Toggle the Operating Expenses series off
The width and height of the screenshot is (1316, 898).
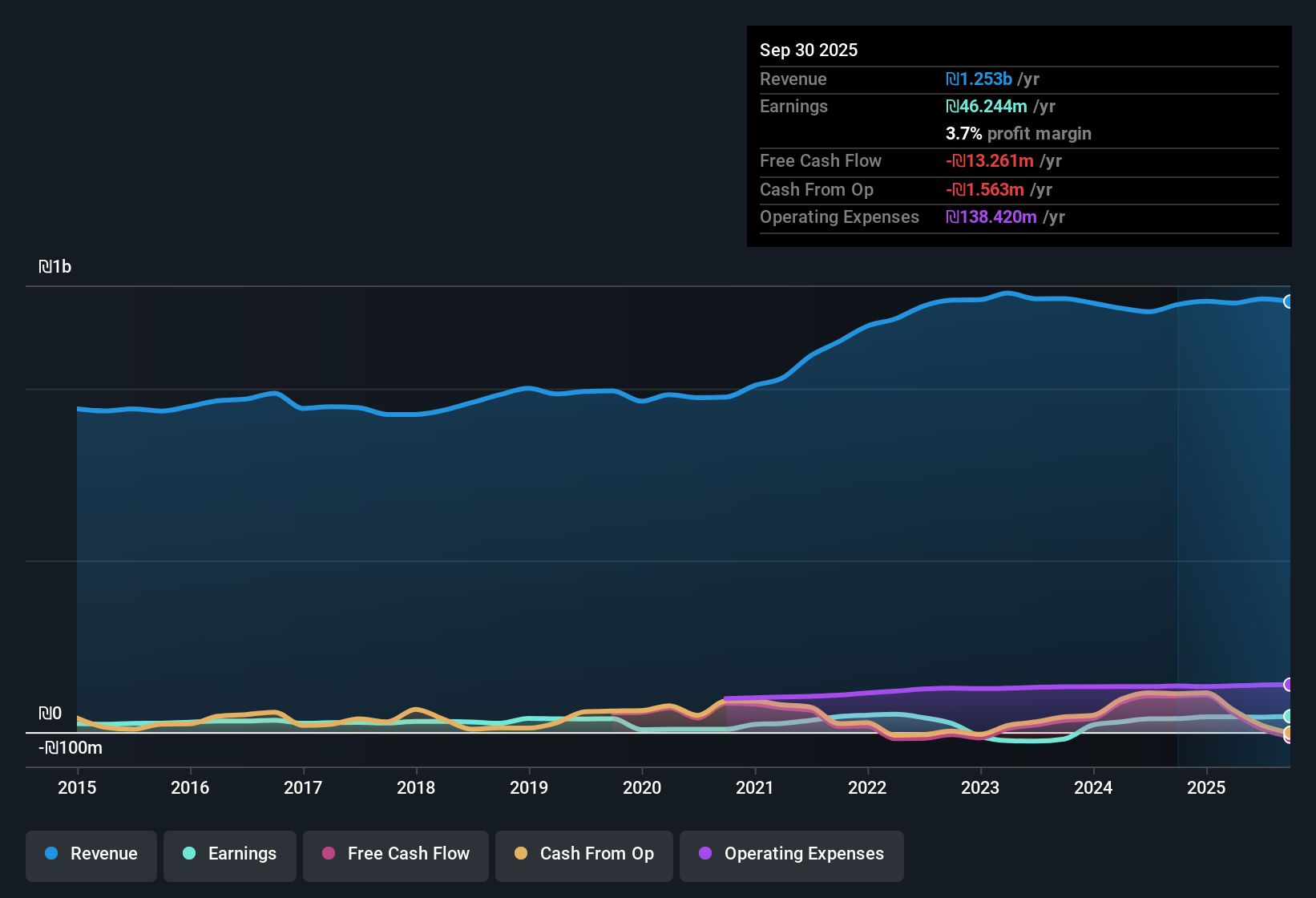(791, 856)
